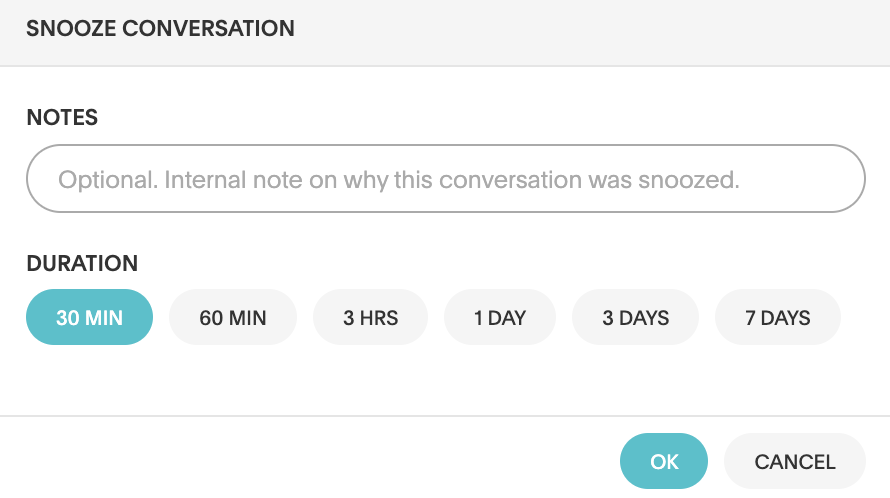
Task: Click the NOTES field label
Action: (x=62, y=117)
